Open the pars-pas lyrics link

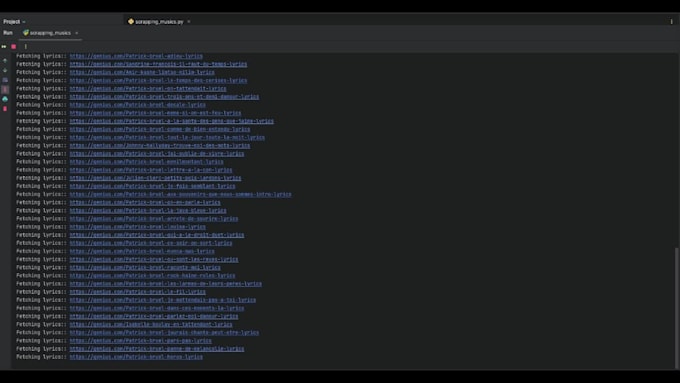click(x=141, y=340)
